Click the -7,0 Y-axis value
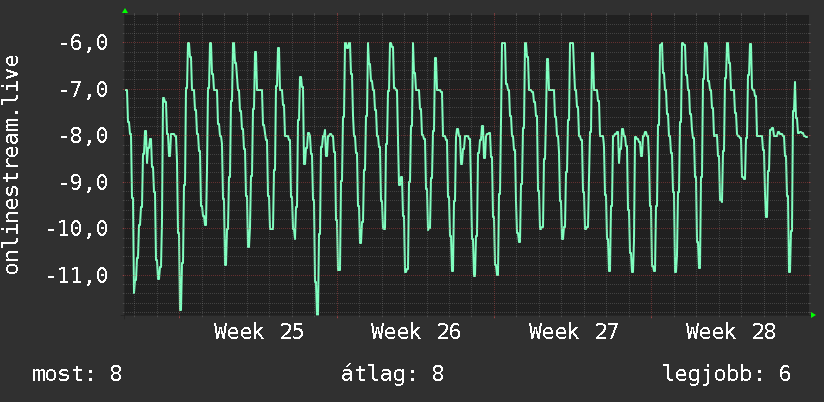Screen dimensions: 824x402 [x=83, y=90]
